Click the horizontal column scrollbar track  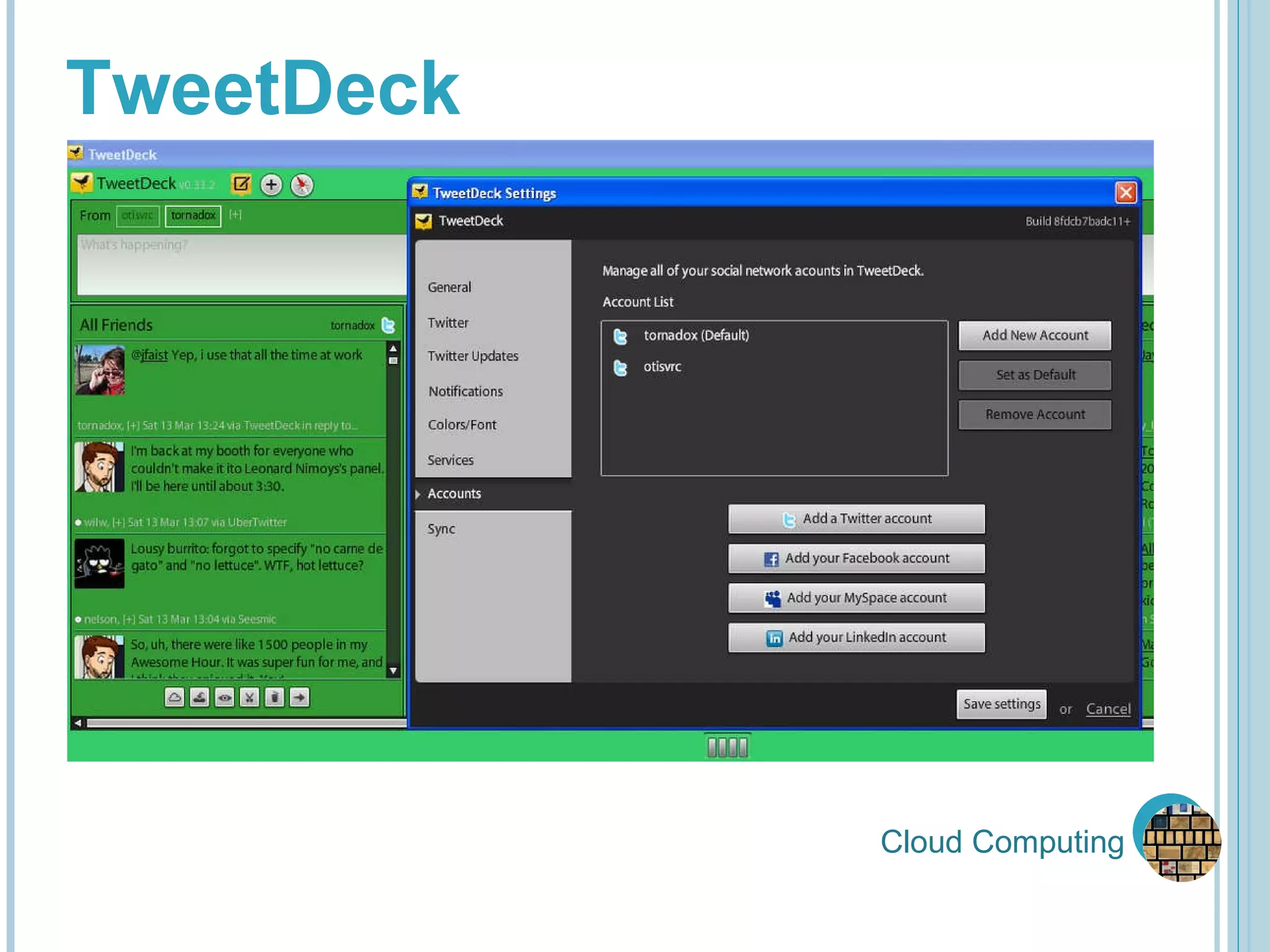click(247, 723)
